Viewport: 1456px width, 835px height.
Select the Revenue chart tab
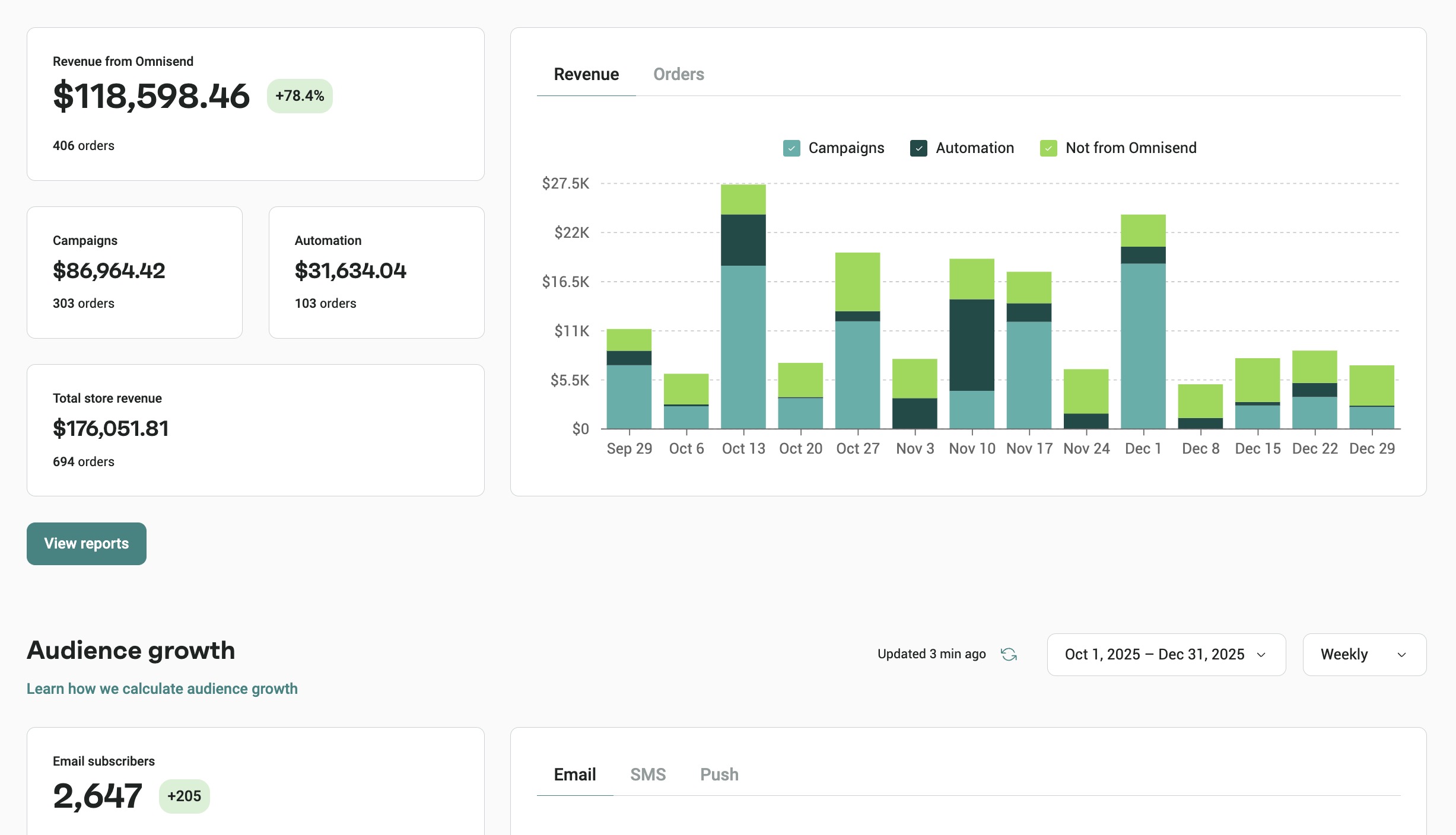point(586,74)
